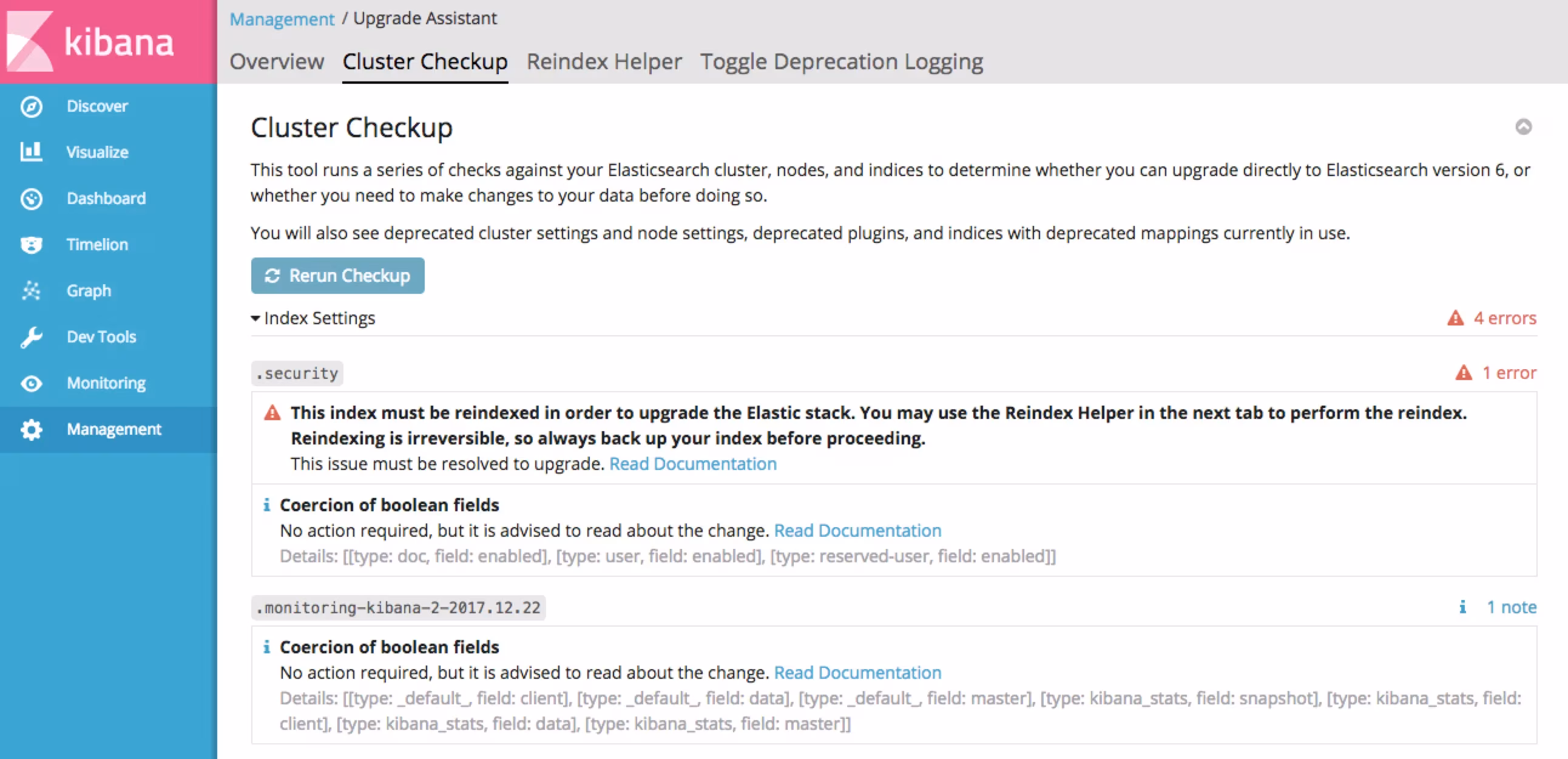Viewport: 1568px width, 759px height.
Task: Switch to the Overview tab
Action: point(276,61)
